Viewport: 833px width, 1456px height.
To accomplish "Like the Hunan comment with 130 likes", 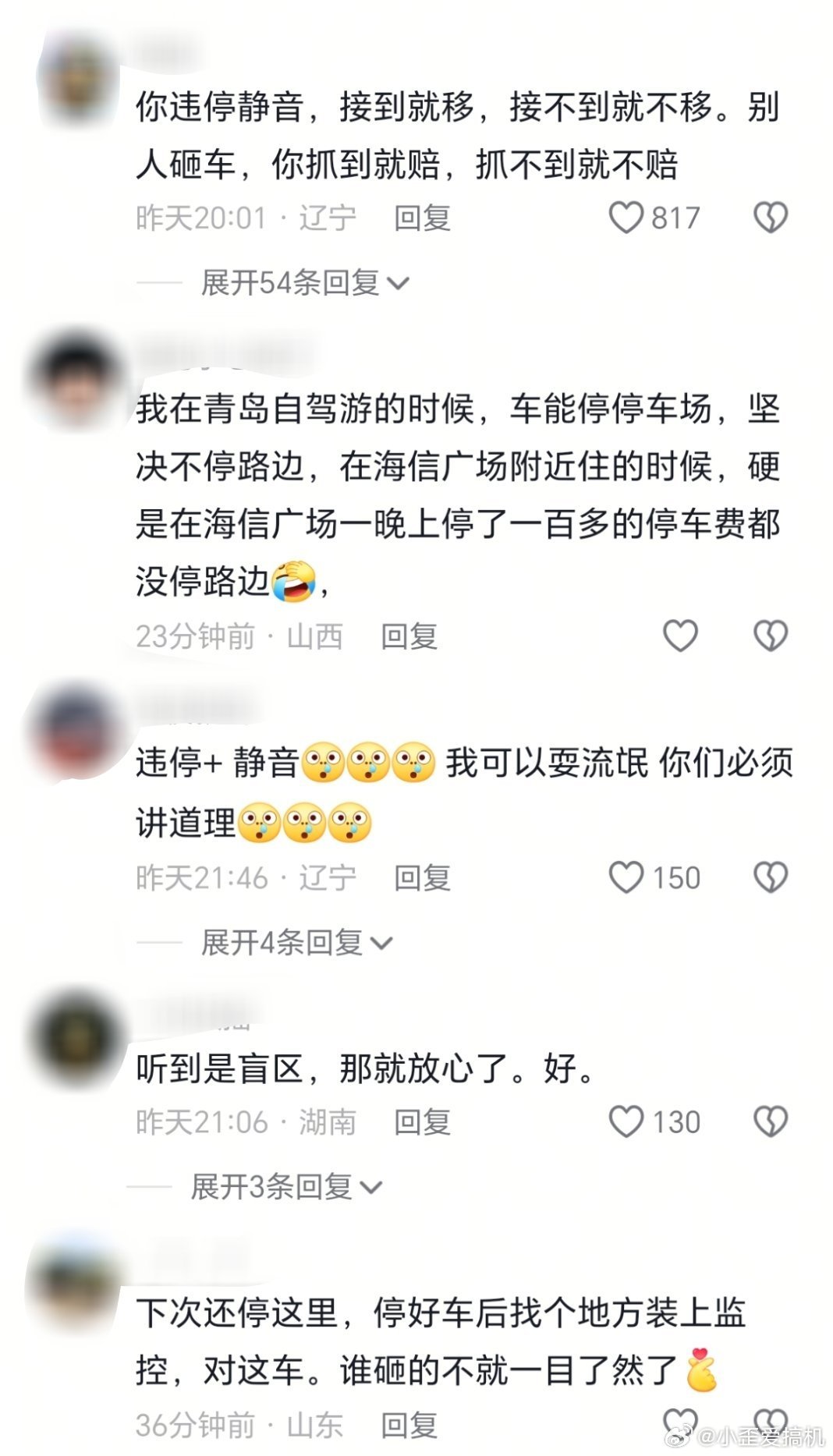I will pos(626,1121).
